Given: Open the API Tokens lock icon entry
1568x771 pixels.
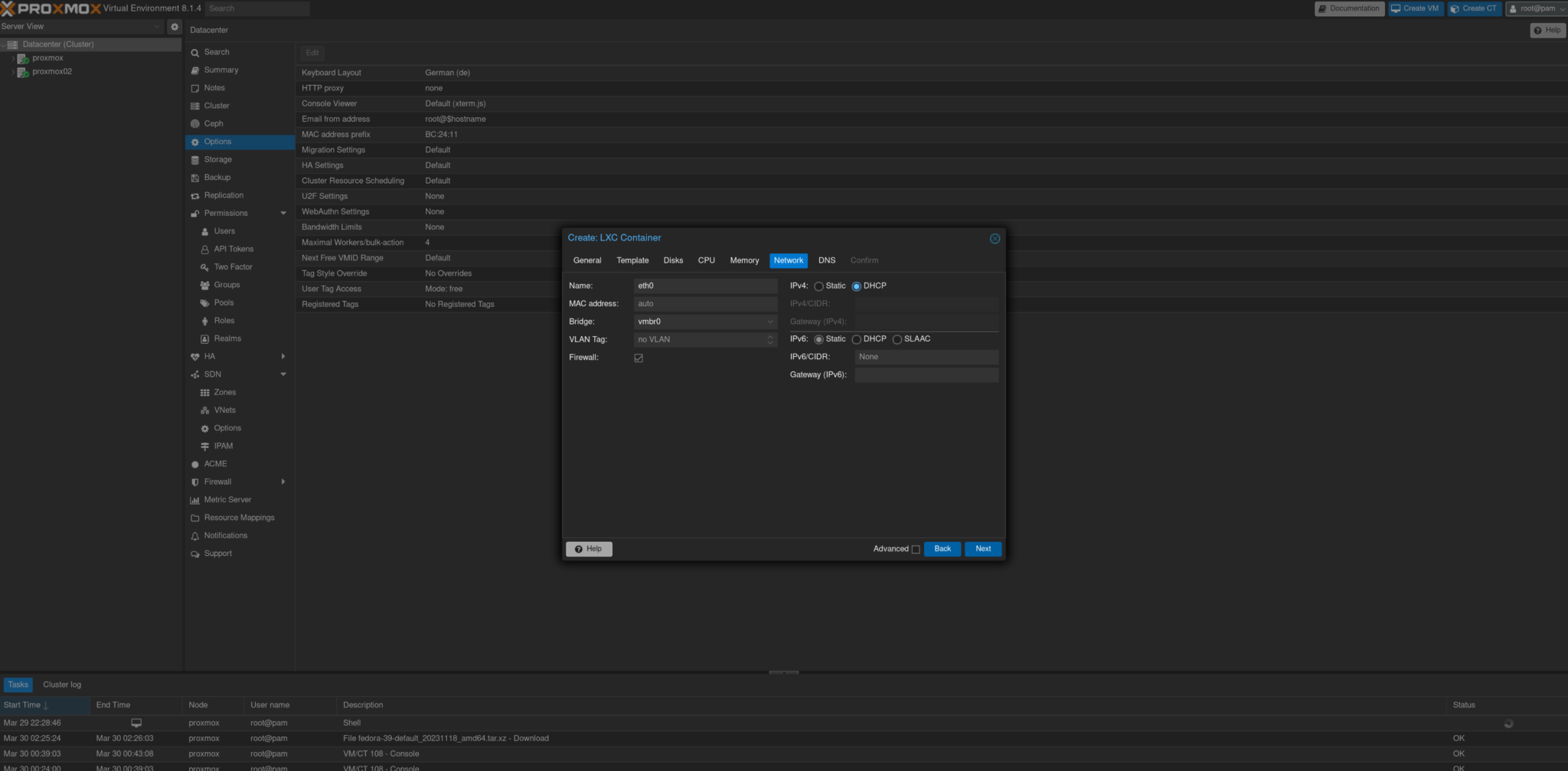Looking at the screenshot, I should tap(204, 250).
